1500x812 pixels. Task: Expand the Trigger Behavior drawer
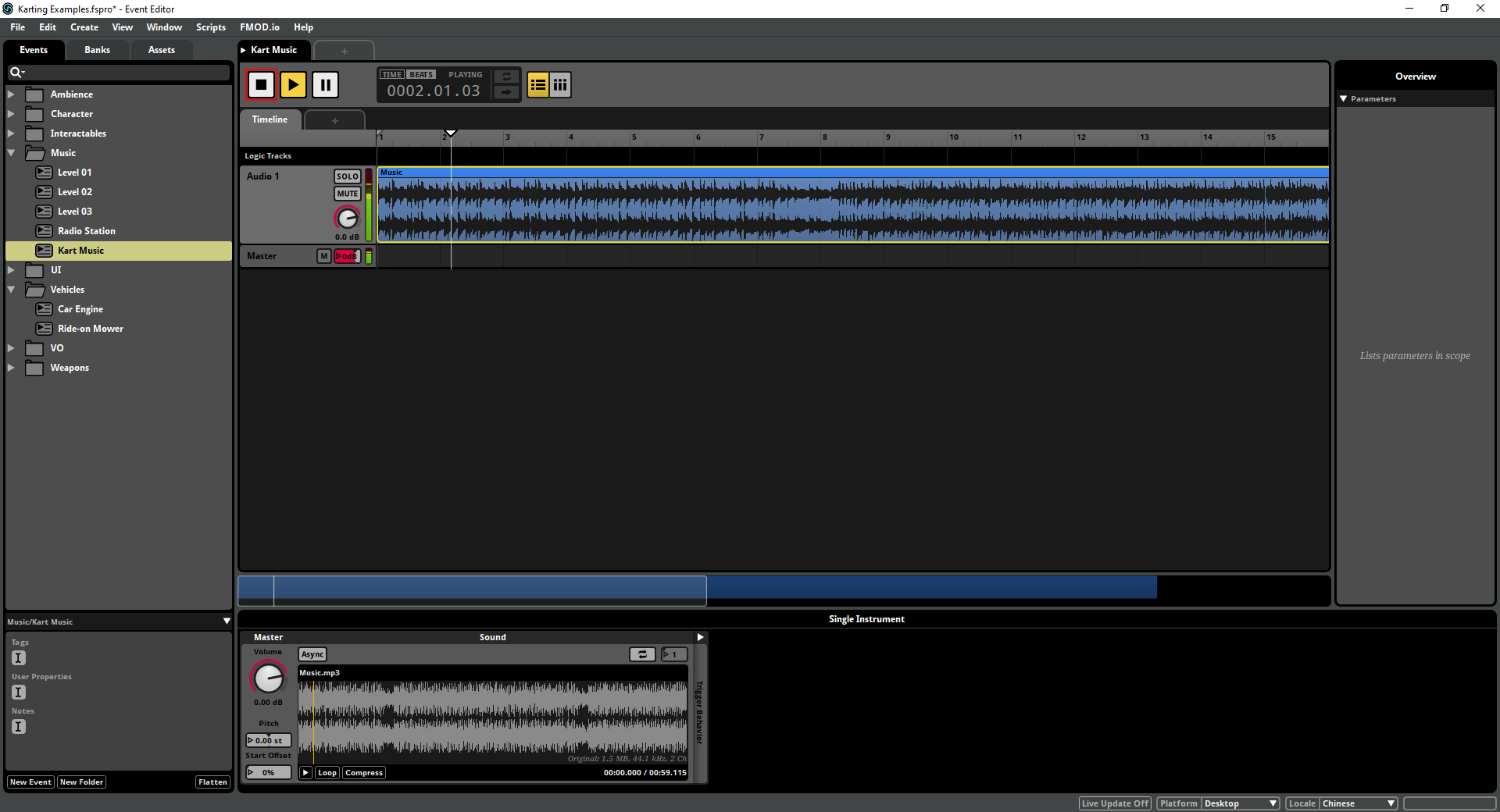point(700,637)
